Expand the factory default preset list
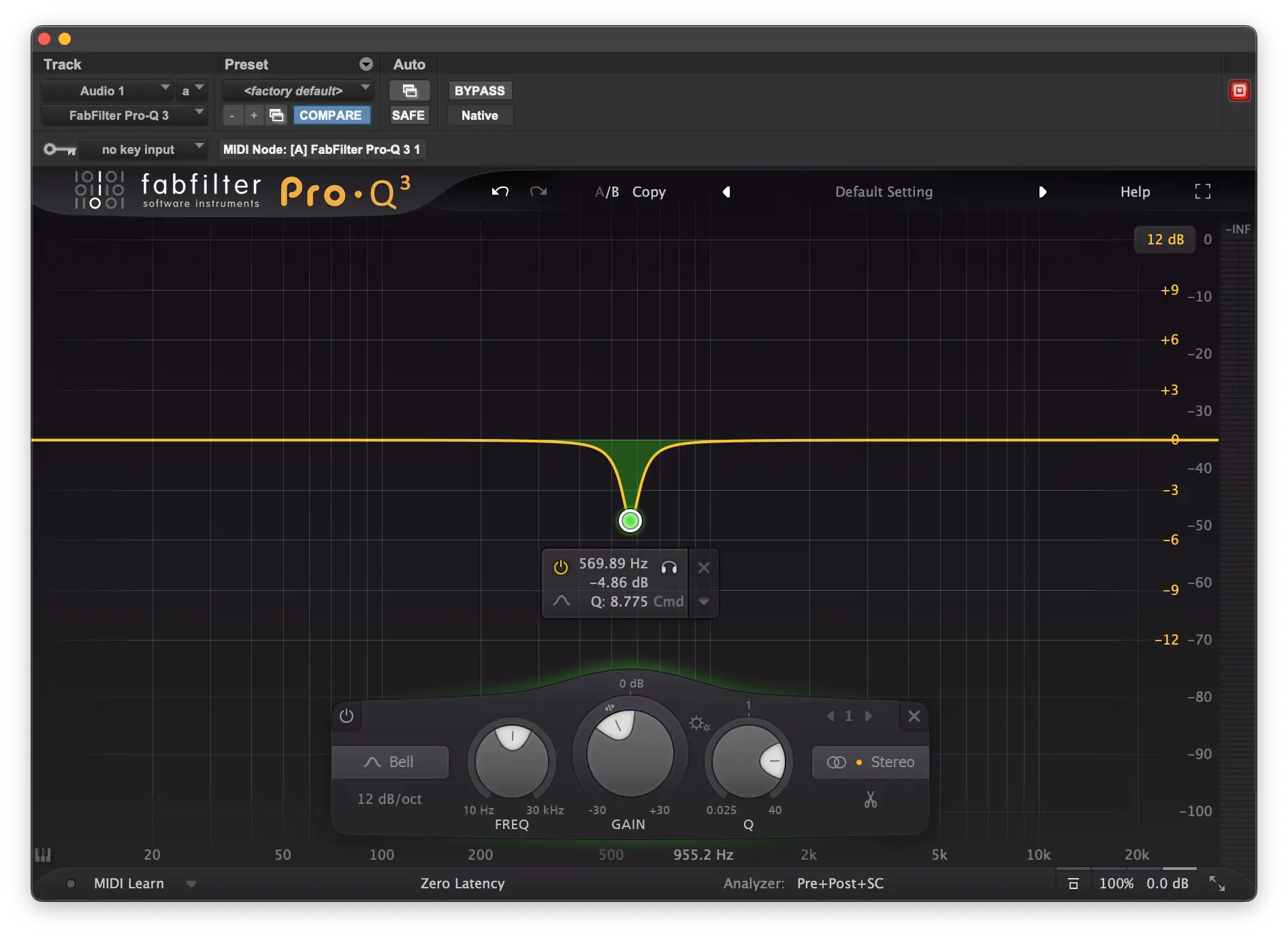The image size is (1288, 938). click(x=297, y=91)
